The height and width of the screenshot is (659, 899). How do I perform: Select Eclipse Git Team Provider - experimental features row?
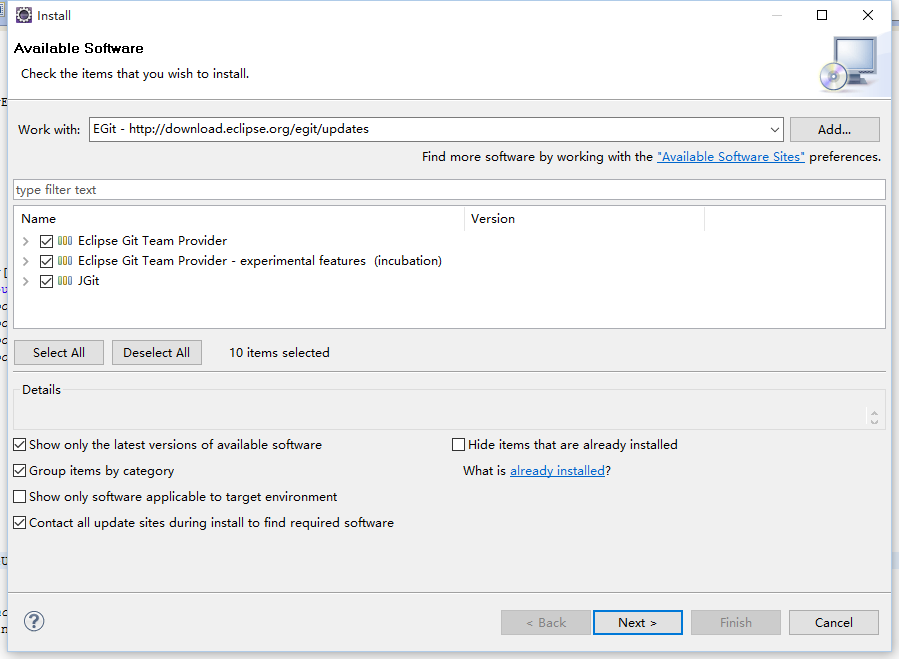point(260,261)
